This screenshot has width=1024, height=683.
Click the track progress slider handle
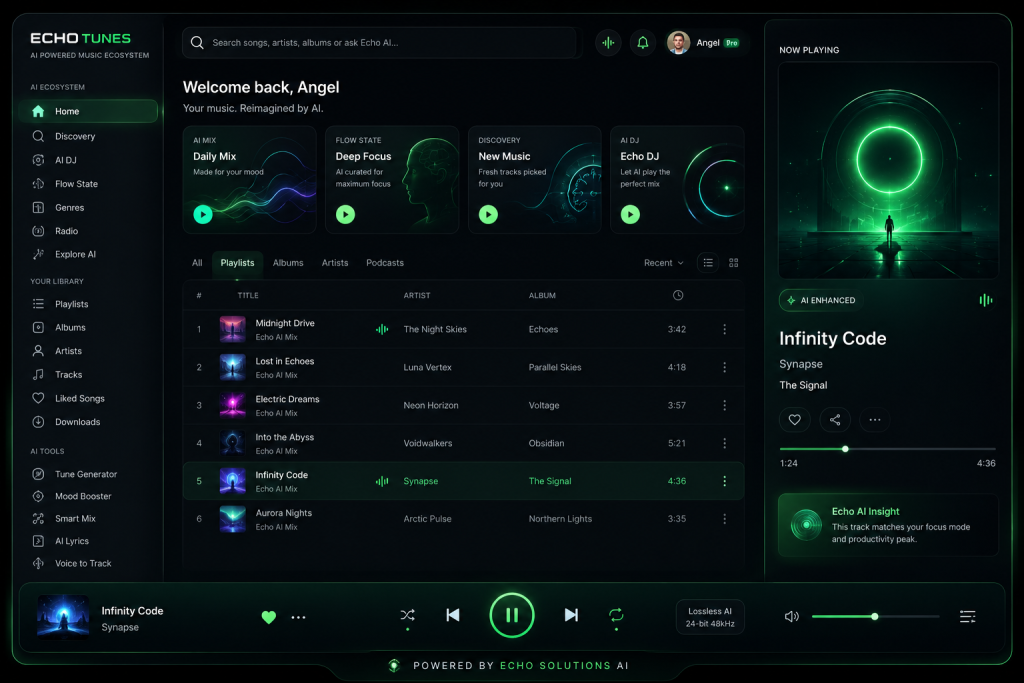click(x=845, y=449)
